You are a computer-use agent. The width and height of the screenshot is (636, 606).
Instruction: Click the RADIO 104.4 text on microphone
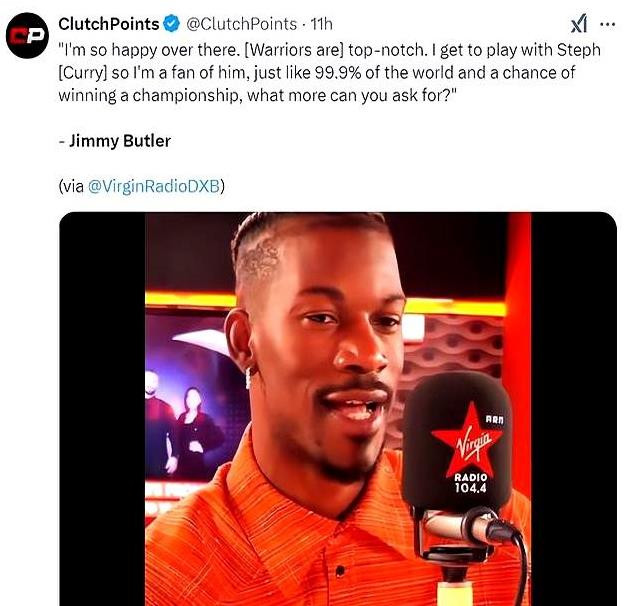coord(471,483)
